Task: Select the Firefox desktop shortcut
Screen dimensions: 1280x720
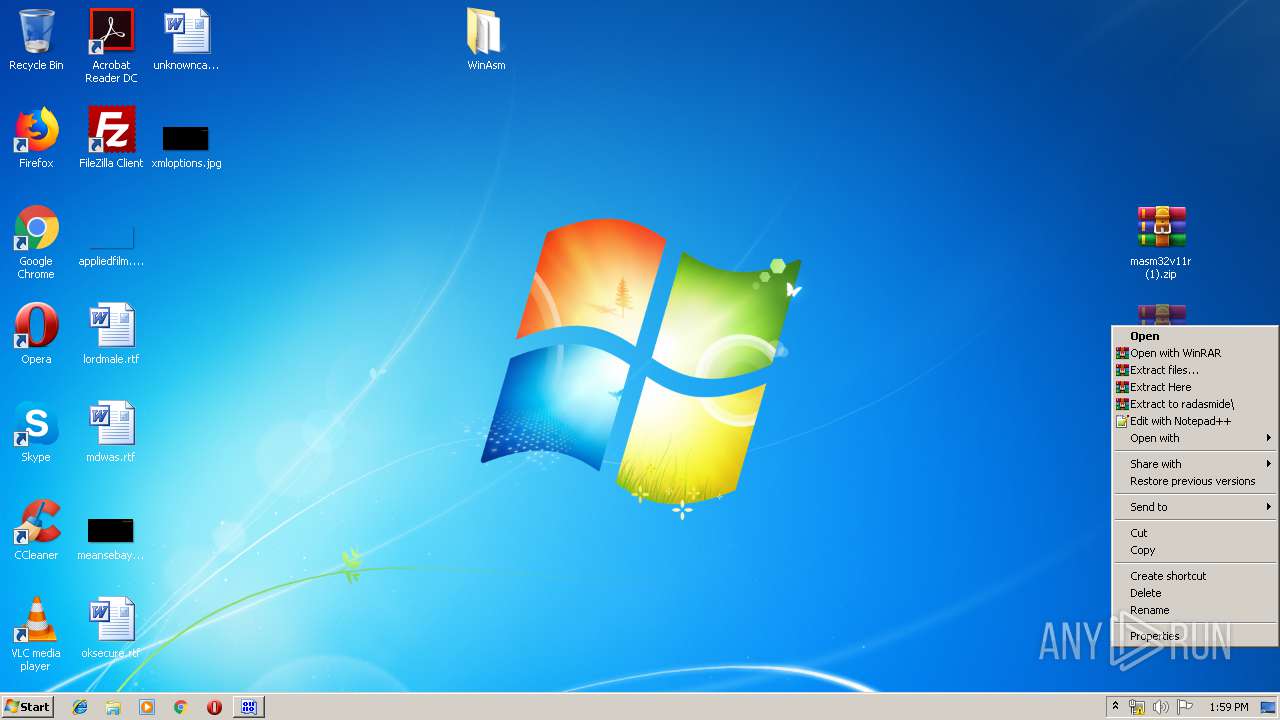Action: point(36,138)
